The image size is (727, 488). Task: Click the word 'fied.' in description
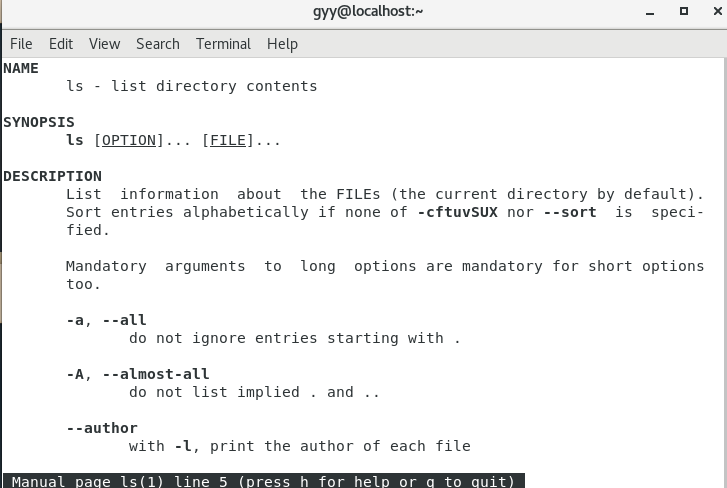click(88, 230)
